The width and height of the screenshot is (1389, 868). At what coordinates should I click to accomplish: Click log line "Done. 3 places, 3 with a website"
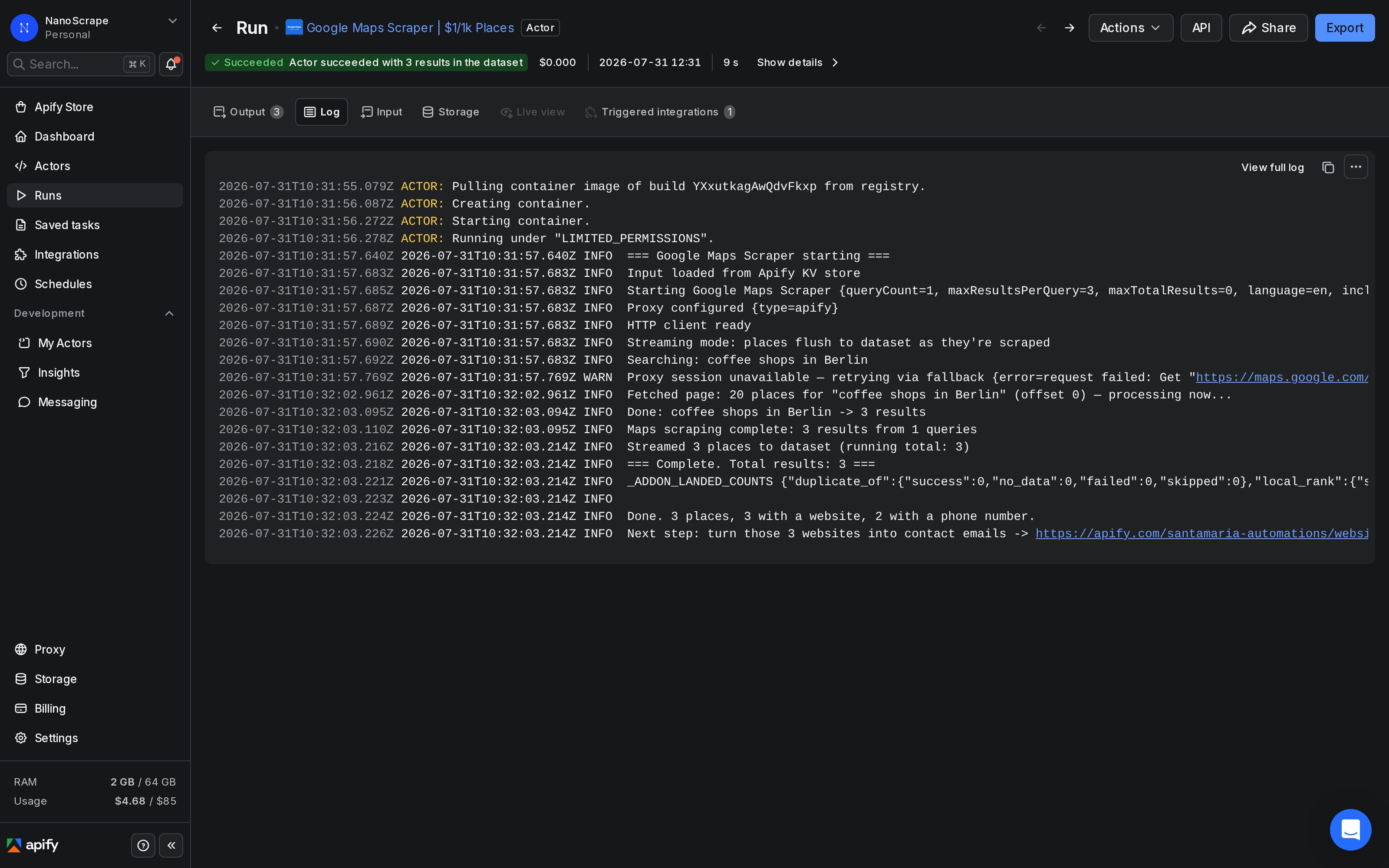(x=830, y=516)
